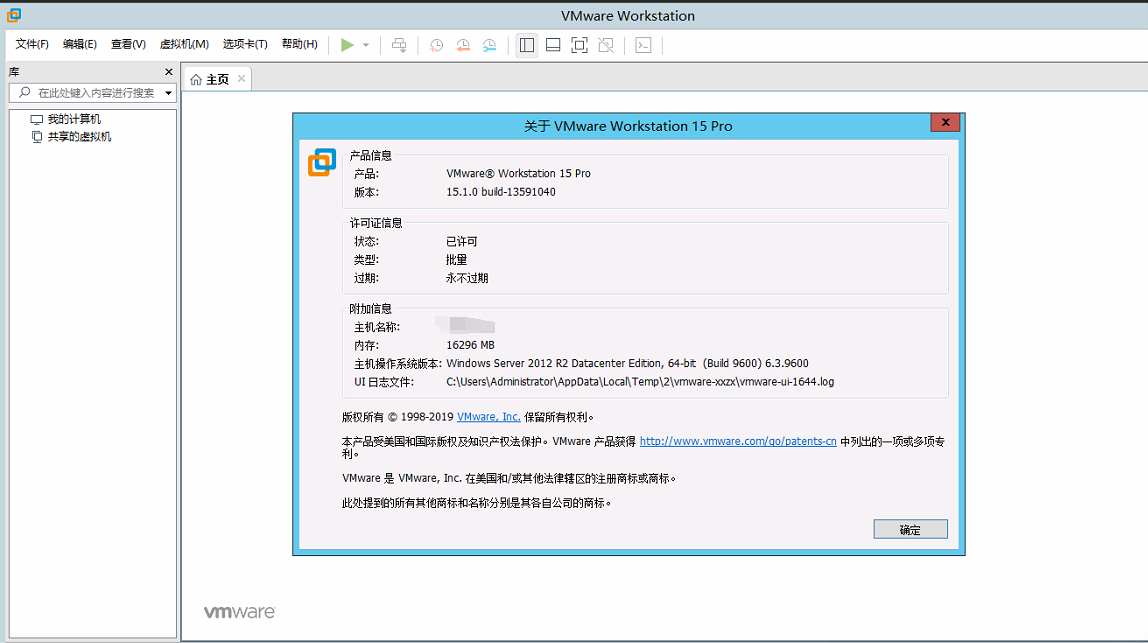
Task: Open the 虚拟机(M) menu
Action: pyautogui.click(x=184, y=44)
